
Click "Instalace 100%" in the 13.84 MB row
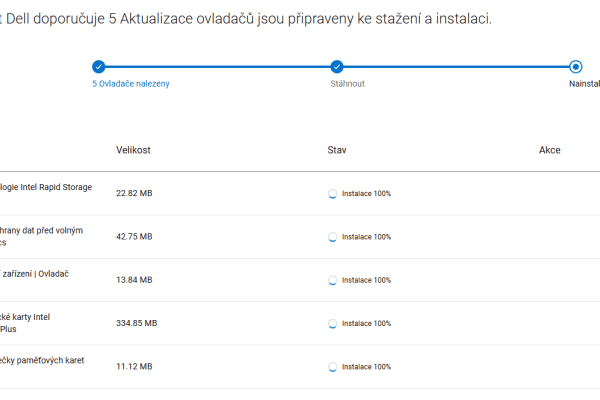(x=366, y=280)
